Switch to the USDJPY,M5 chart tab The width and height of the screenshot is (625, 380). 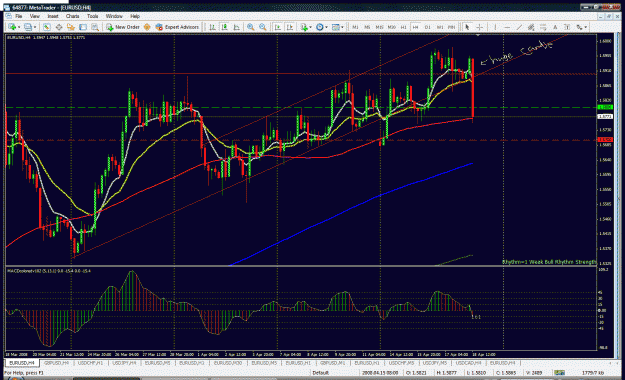(435, 363)
